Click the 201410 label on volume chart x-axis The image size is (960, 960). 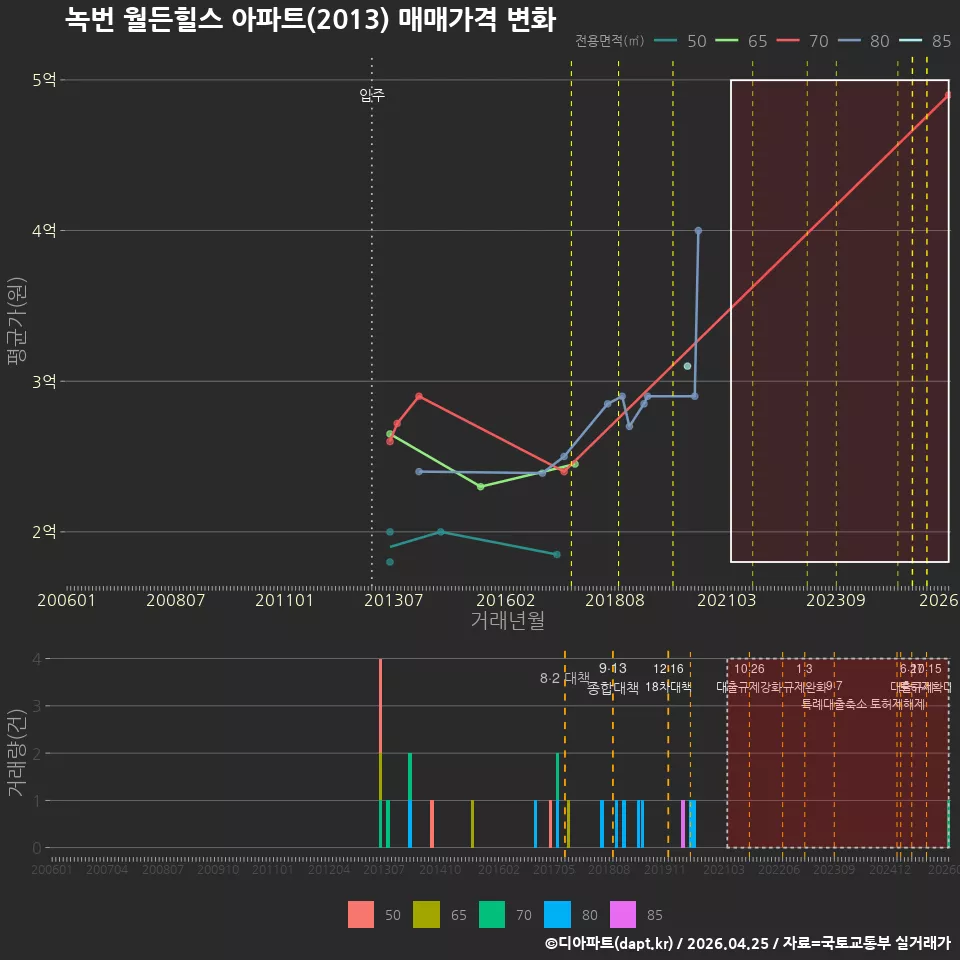pos(440,869)
